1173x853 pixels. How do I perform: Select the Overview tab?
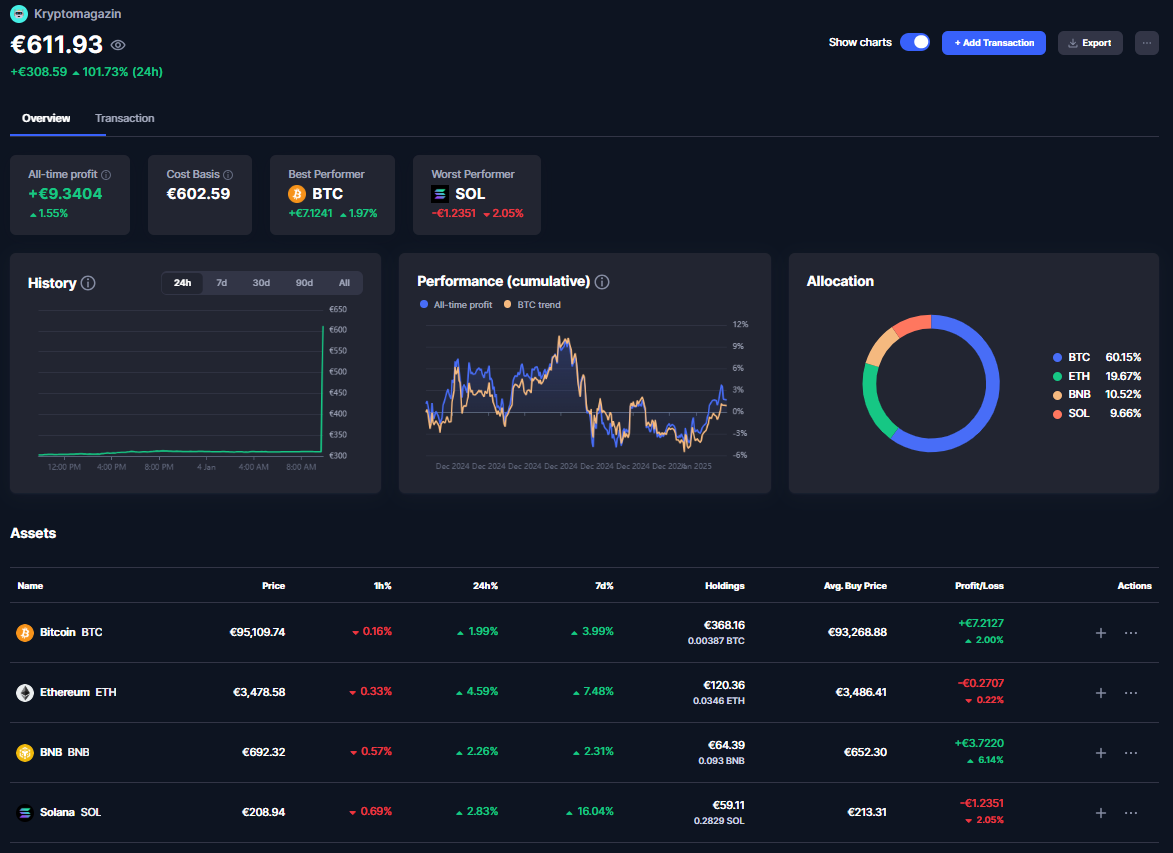tap(46, 118)
